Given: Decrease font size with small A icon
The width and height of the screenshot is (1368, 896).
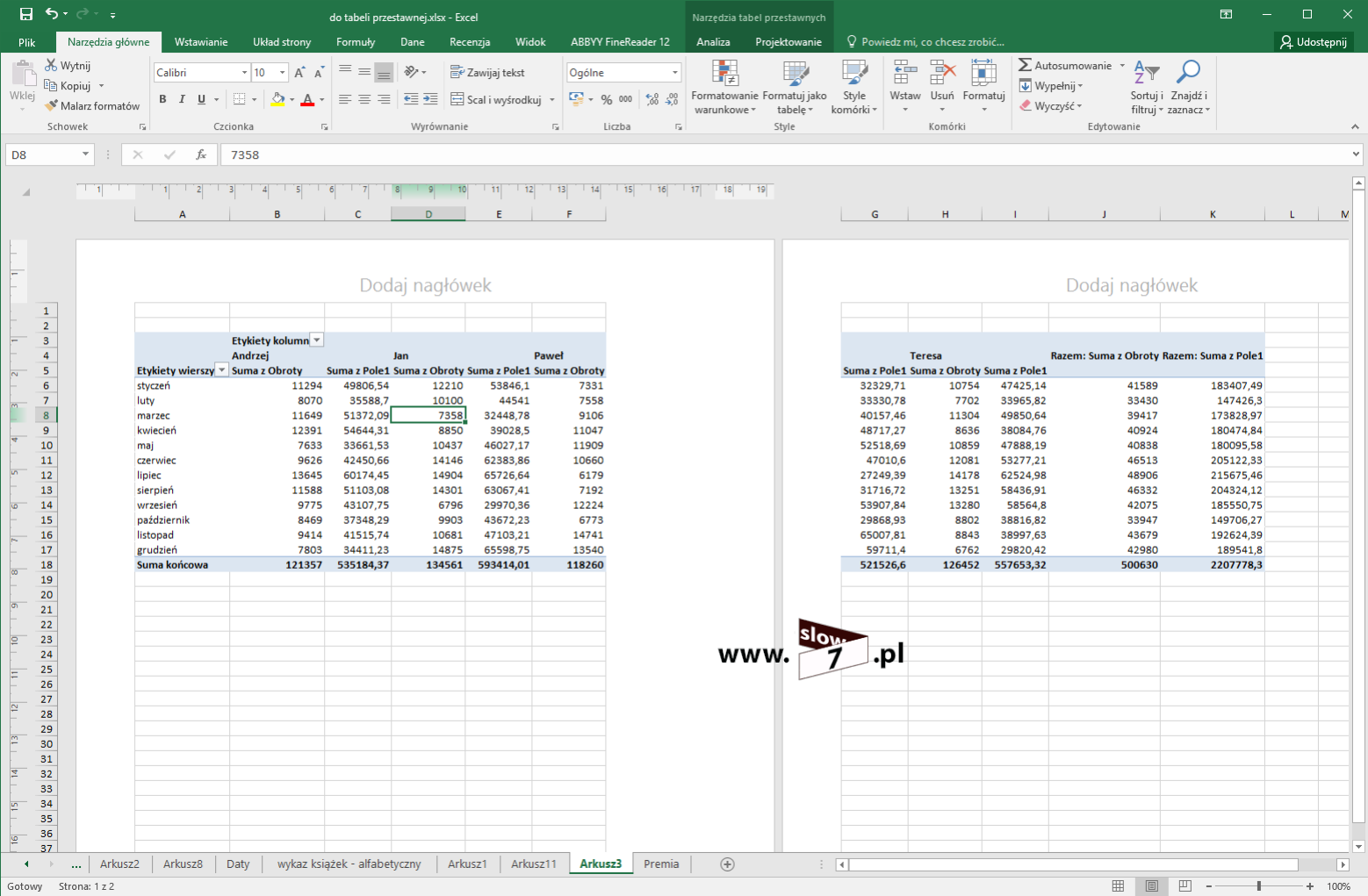Looking at the screenshot, I should click(319, 73).
